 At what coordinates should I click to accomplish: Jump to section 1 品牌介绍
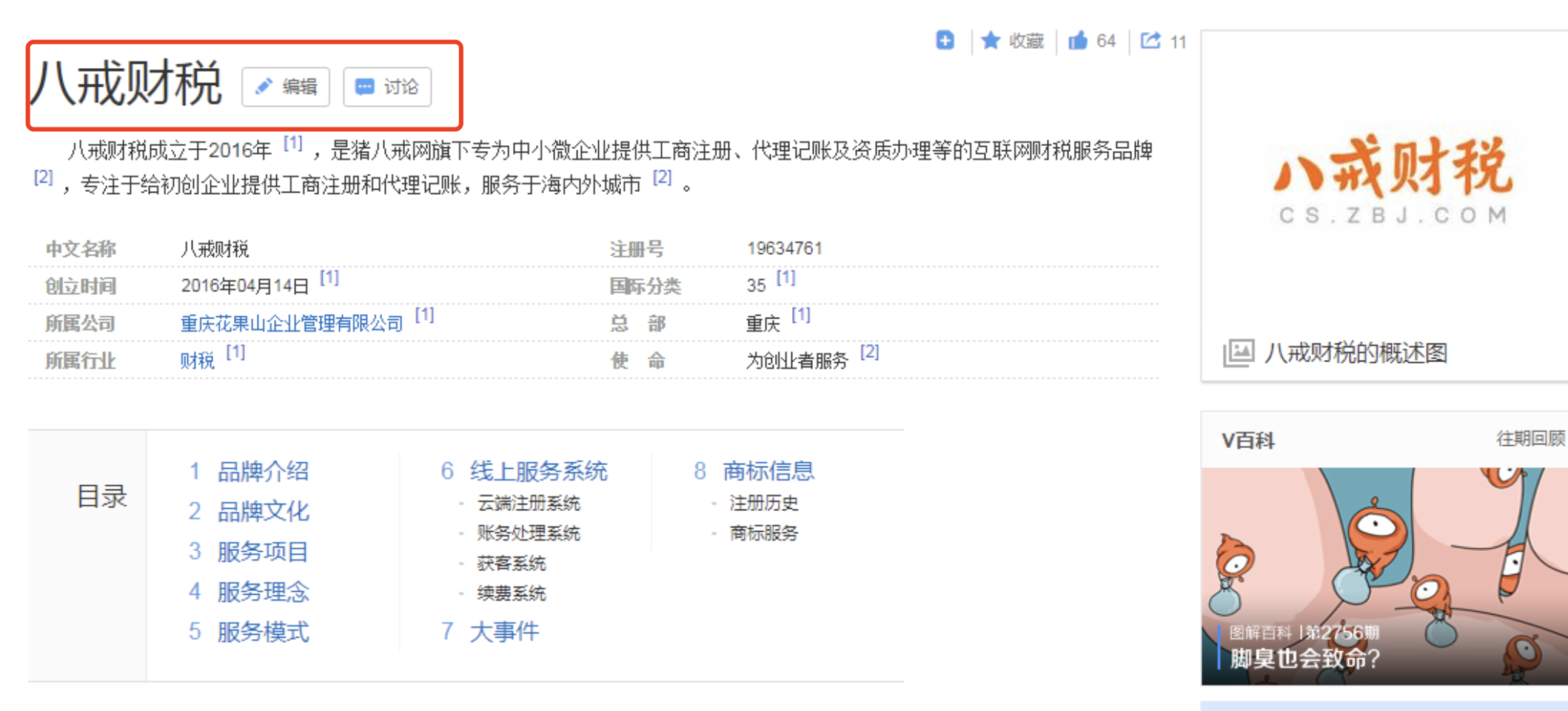[262, 471]
